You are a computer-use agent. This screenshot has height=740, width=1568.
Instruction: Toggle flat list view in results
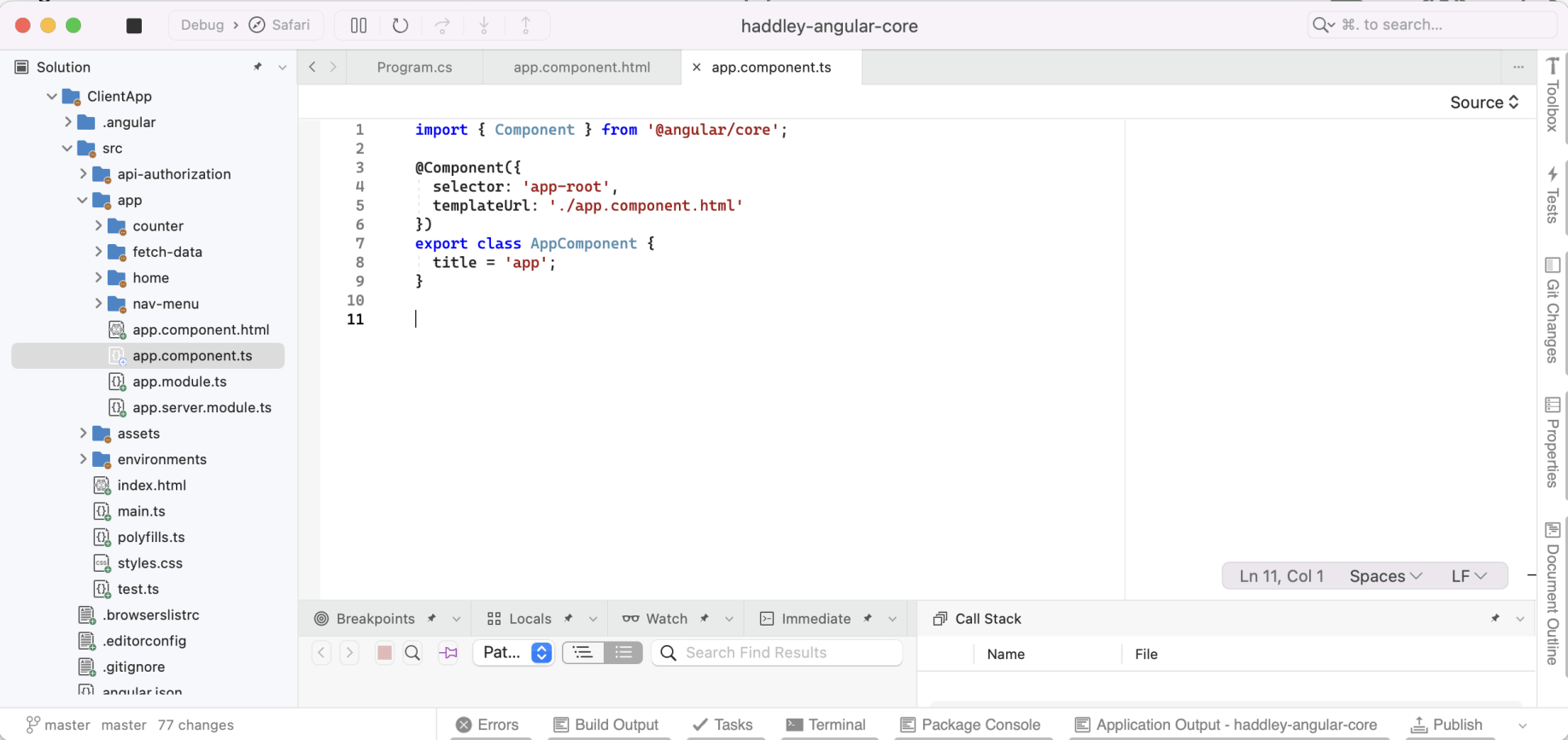click(623, 653)
